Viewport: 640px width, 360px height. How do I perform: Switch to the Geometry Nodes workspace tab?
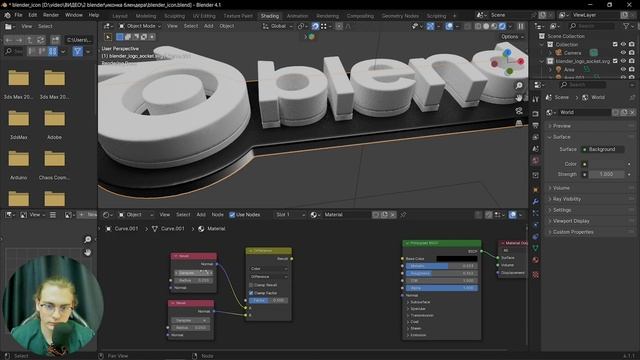400,16
